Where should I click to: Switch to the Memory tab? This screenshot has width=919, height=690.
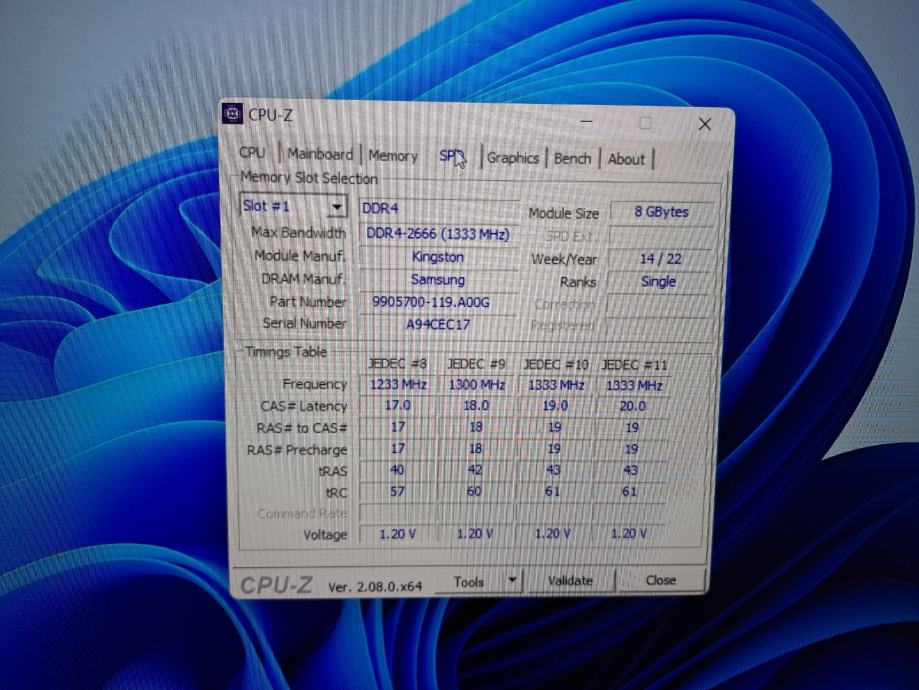click(x=393, y=156)
